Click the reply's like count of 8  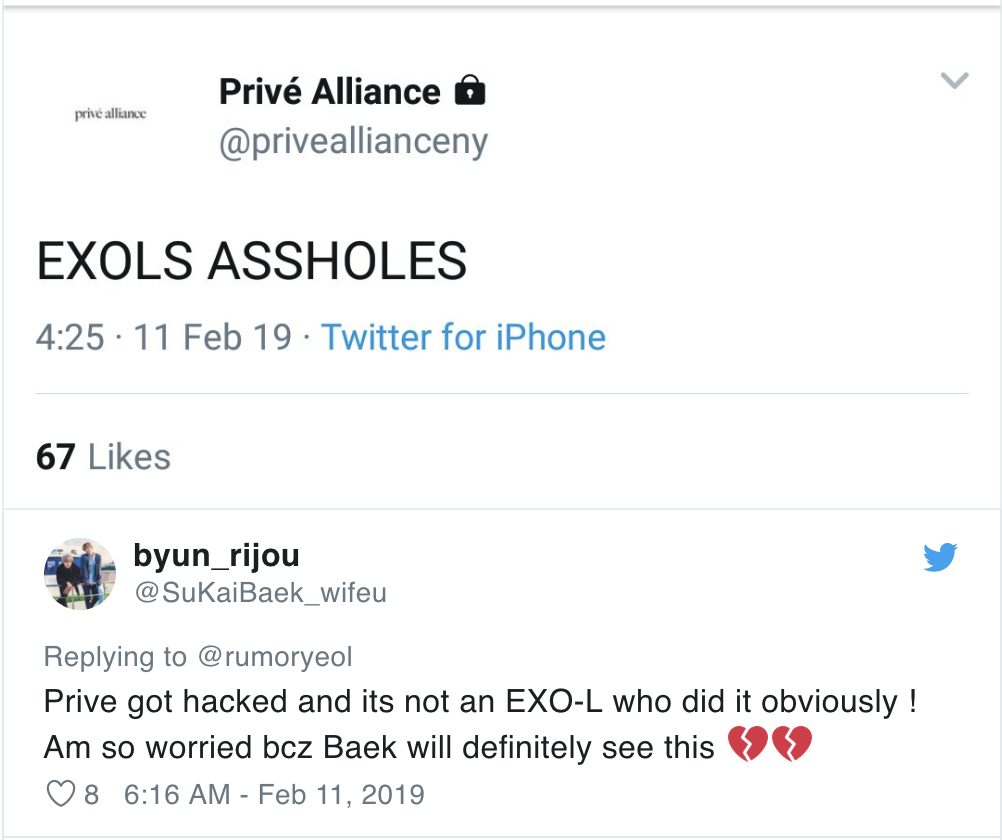[x=92, y=795]
